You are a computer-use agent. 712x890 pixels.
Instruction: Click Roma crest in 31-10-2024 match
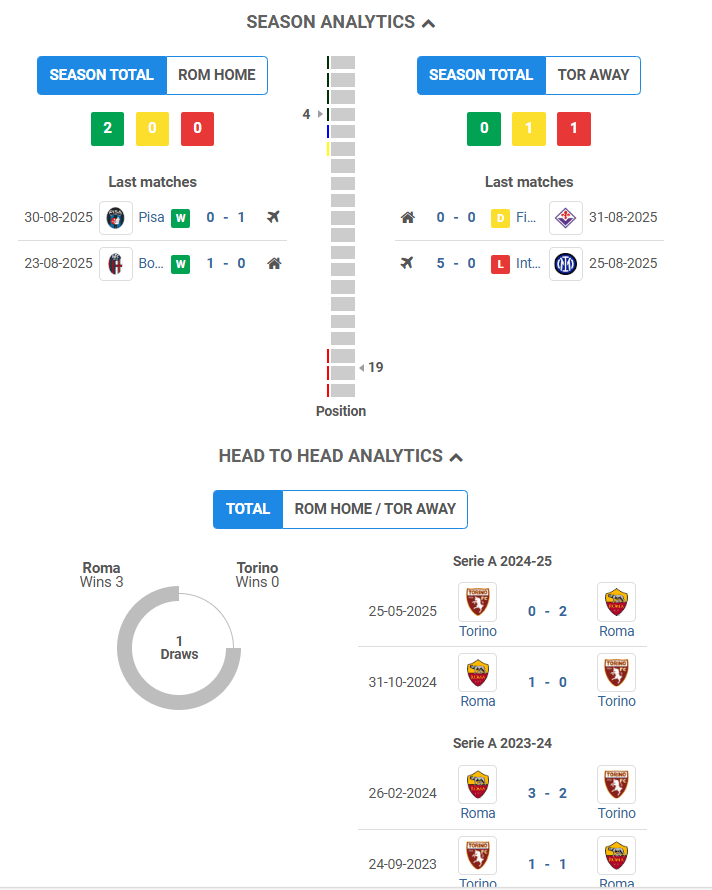pyautogui.click(x=478, y=673)
